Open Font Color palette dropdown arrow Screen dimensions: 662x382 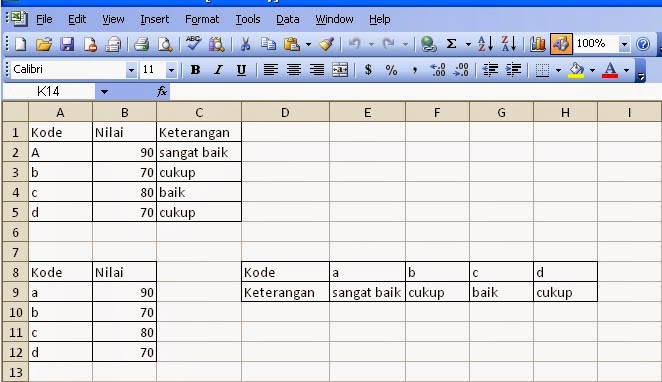click(x=626, y=70)
